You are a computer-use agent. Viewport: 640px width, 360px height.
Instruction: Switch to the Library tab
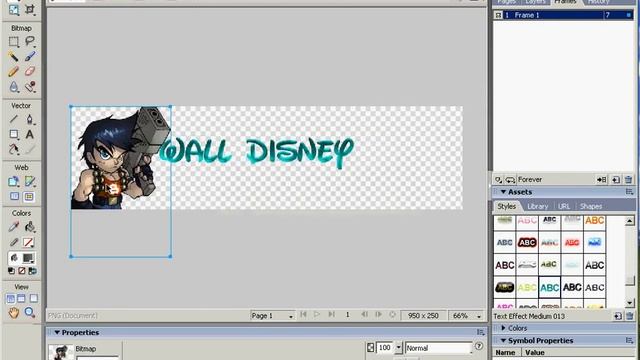point(538,207)
